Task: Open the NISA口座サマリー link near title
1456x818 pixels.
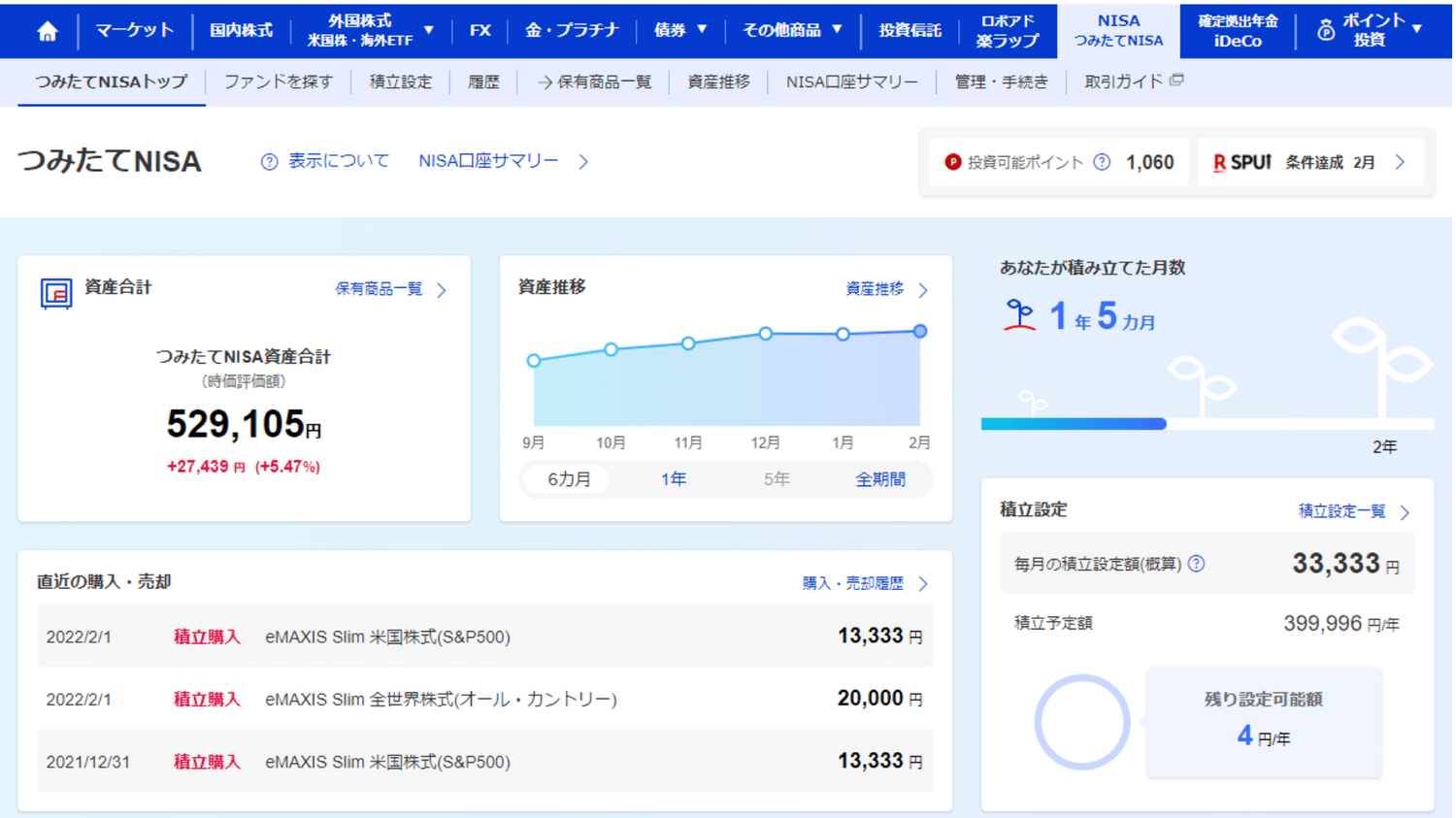Action: point(488,161)
